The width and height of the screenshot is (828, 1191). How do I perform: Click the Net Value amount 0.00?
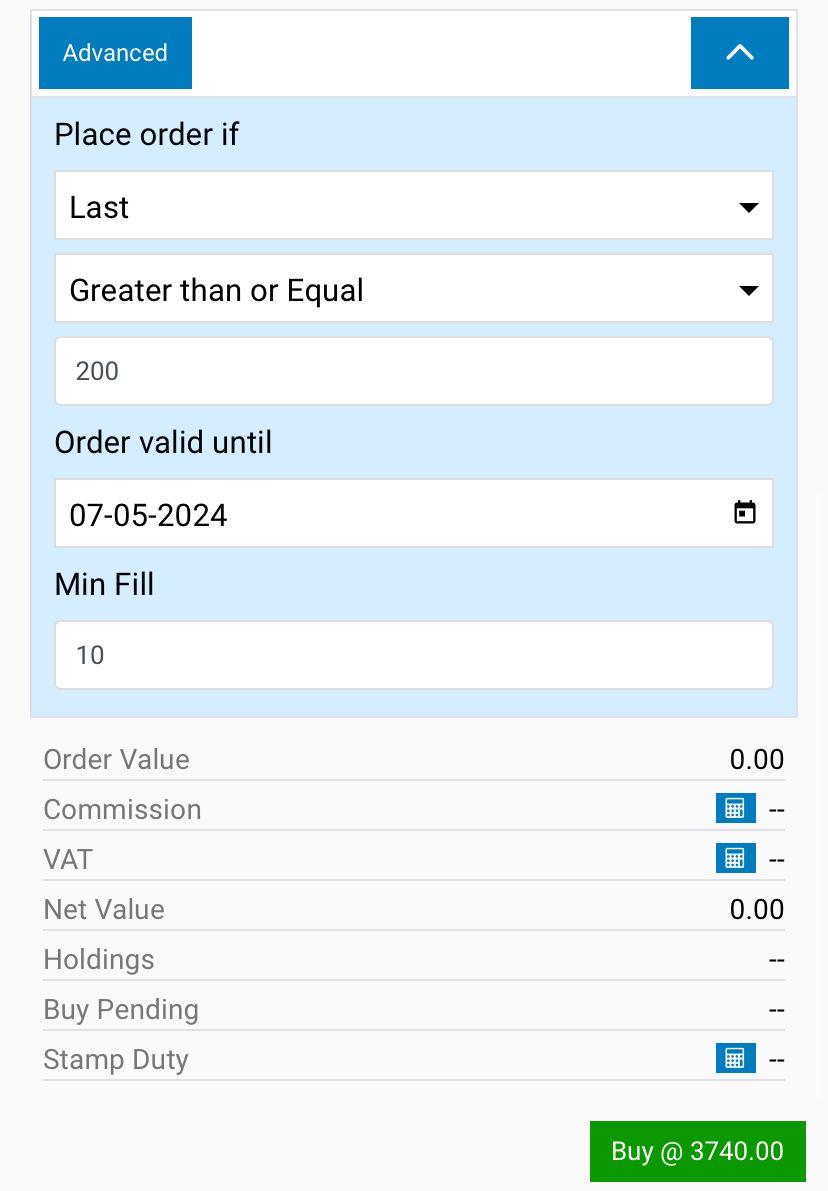pos(757,909)
